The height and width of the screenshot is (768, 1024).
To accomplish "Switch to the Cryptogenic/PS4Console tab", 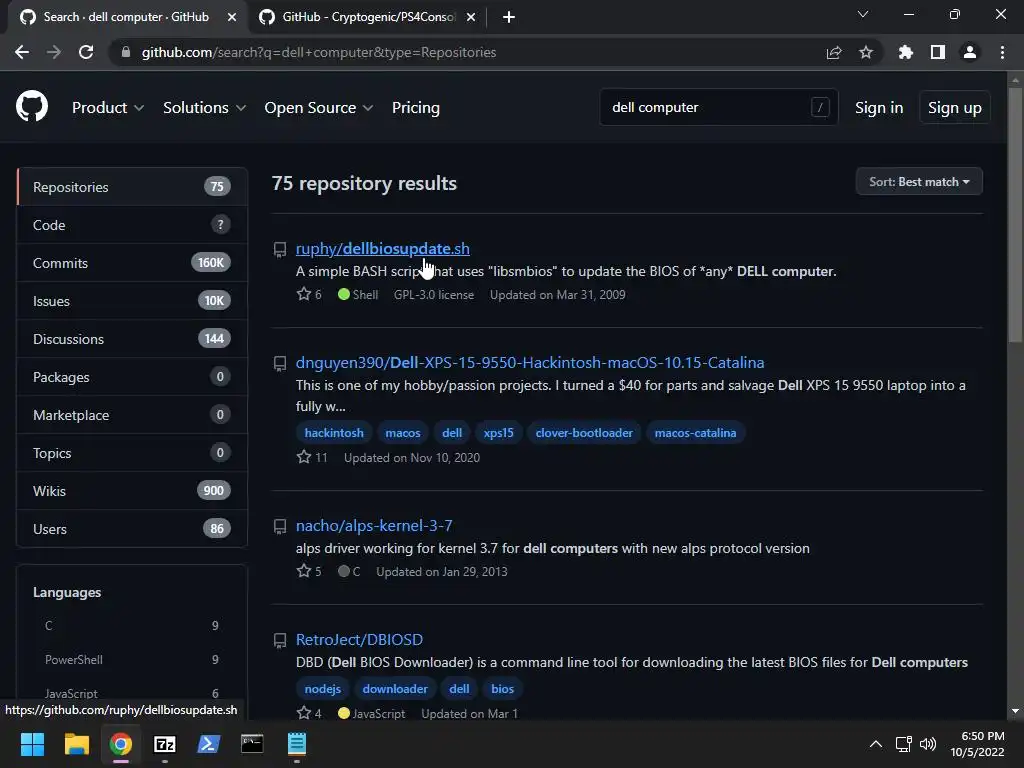I will click(x=368, y=17).
